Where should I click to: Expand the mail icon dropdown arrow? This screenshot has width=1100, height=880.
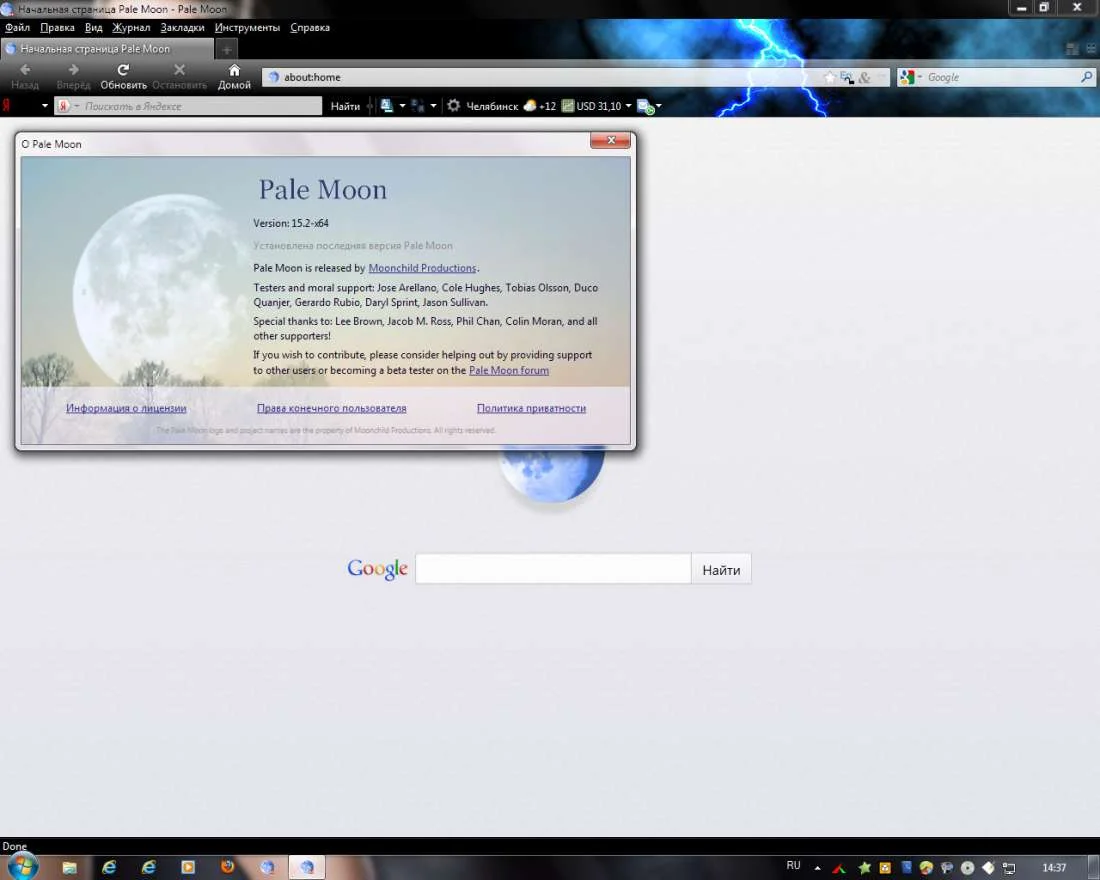click(x=659, y=106)
